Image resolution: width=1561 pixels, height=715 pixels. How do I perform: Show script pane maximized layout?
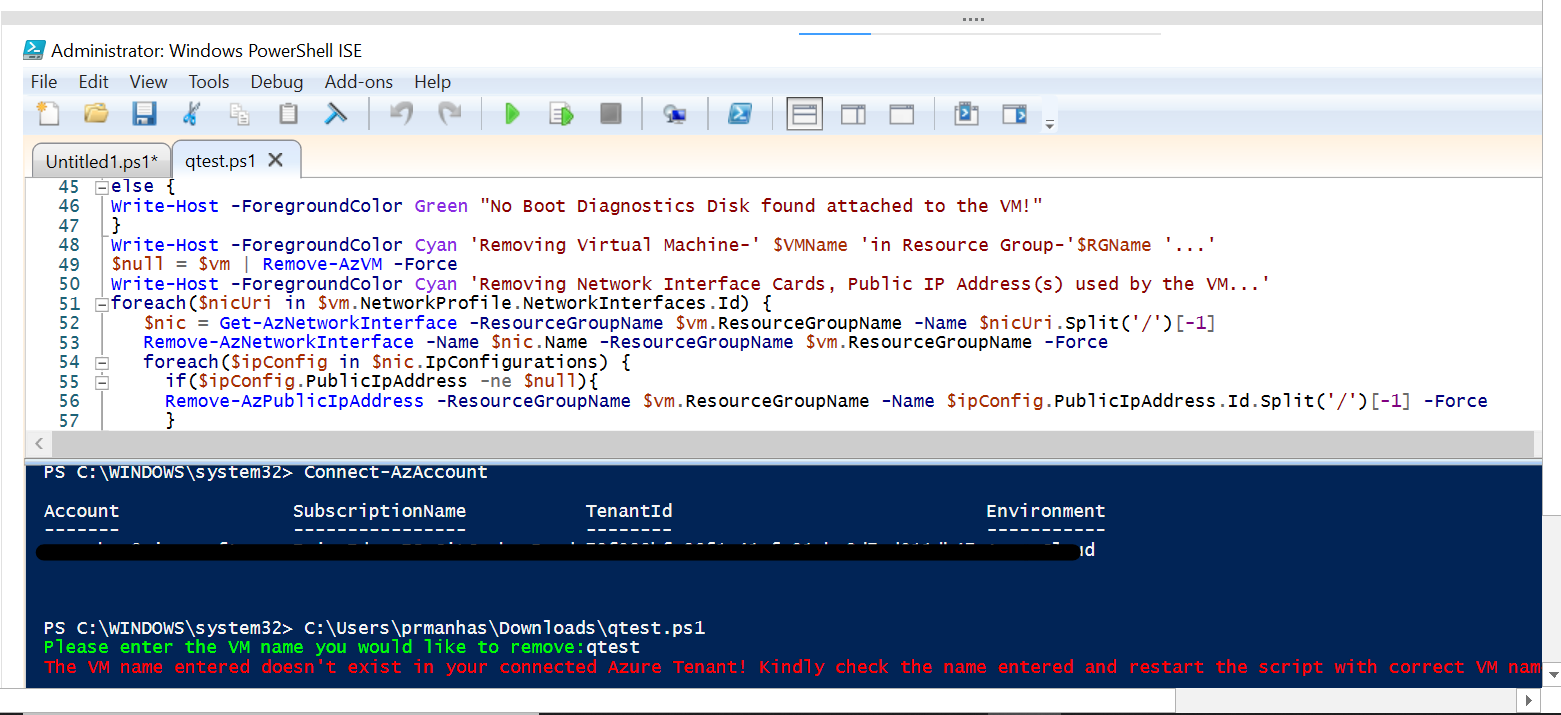pos(902,114)
